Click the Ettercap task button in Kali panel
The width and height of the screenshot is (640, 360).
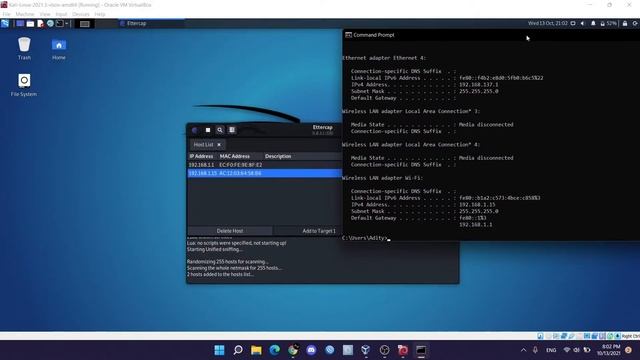tap(151, 24)
